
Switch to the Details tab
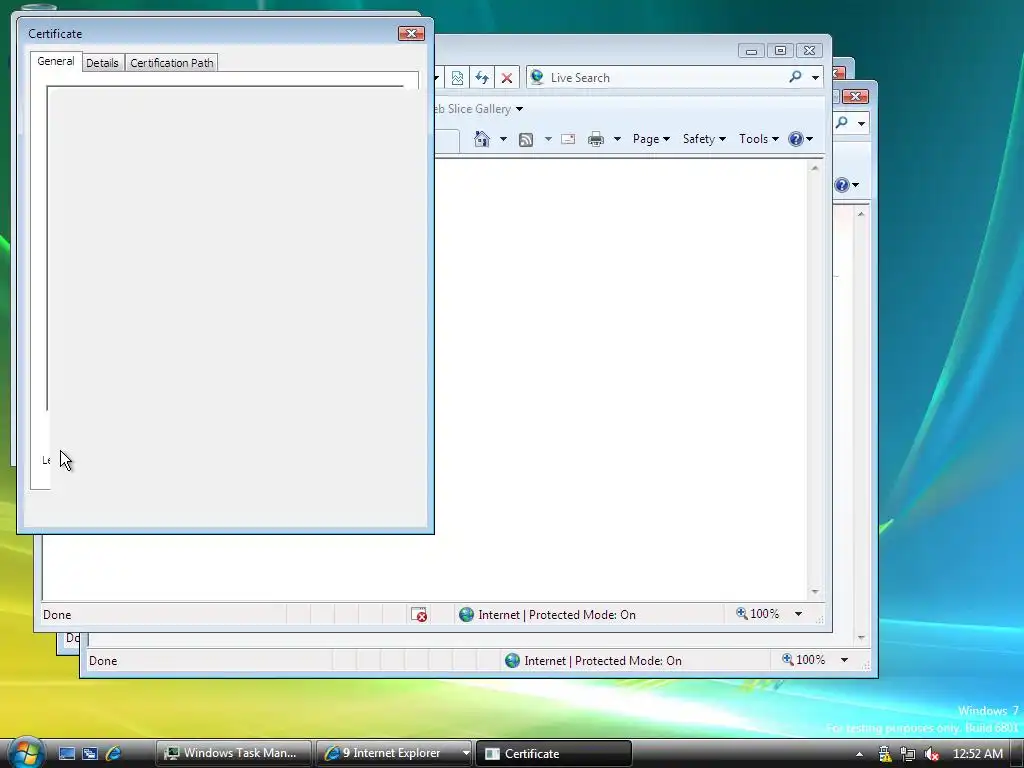tap(103, 63)
